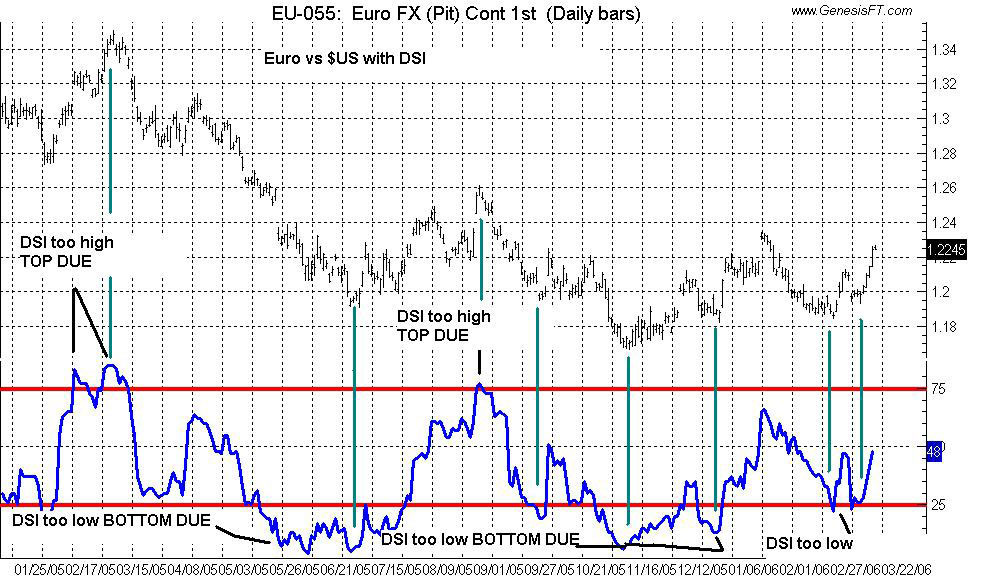
Task: Click the 1.34 price axis label
Action: click(943, 50)
